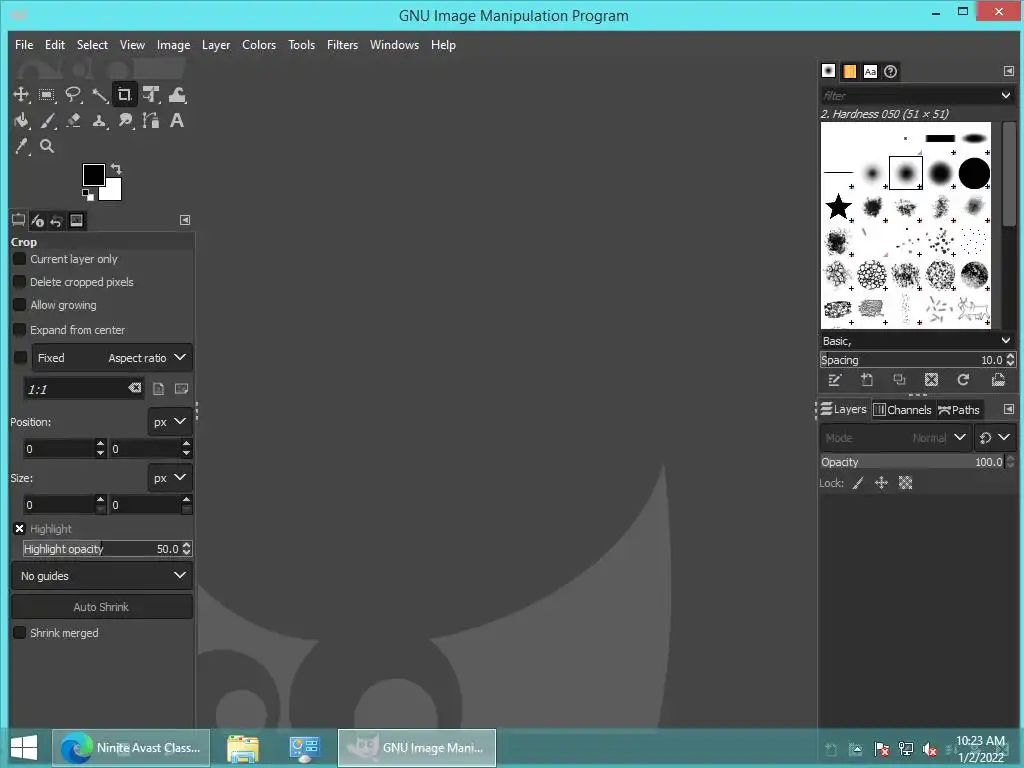Open the Basic brush tag dropdown
The width and height of the screenshot is (1024, 768).
coord(1006,340)
